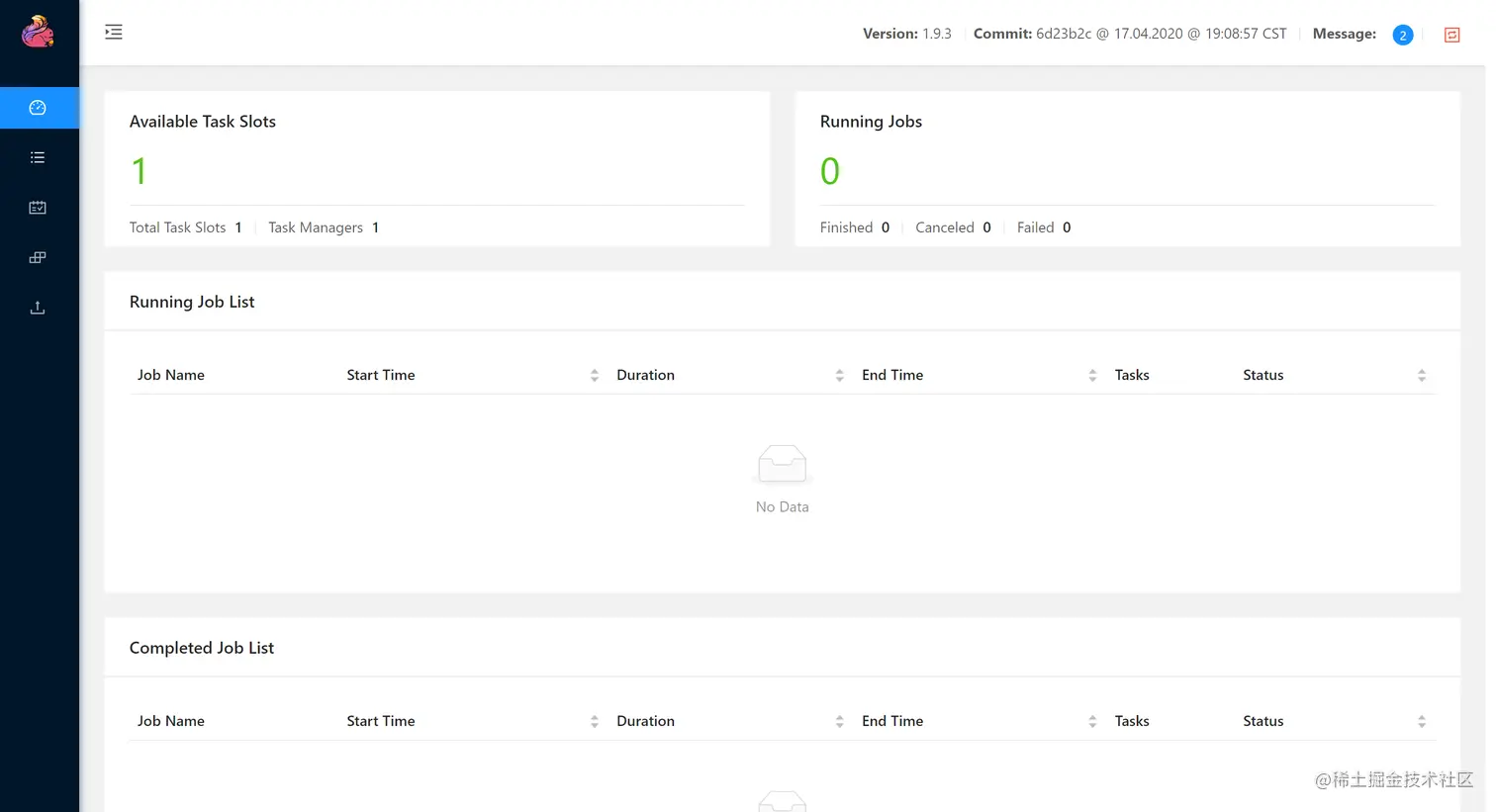This screenshot has height=812, width=1496.
Task: Click the red icon in top-right header
Action: click(1451, 35)
